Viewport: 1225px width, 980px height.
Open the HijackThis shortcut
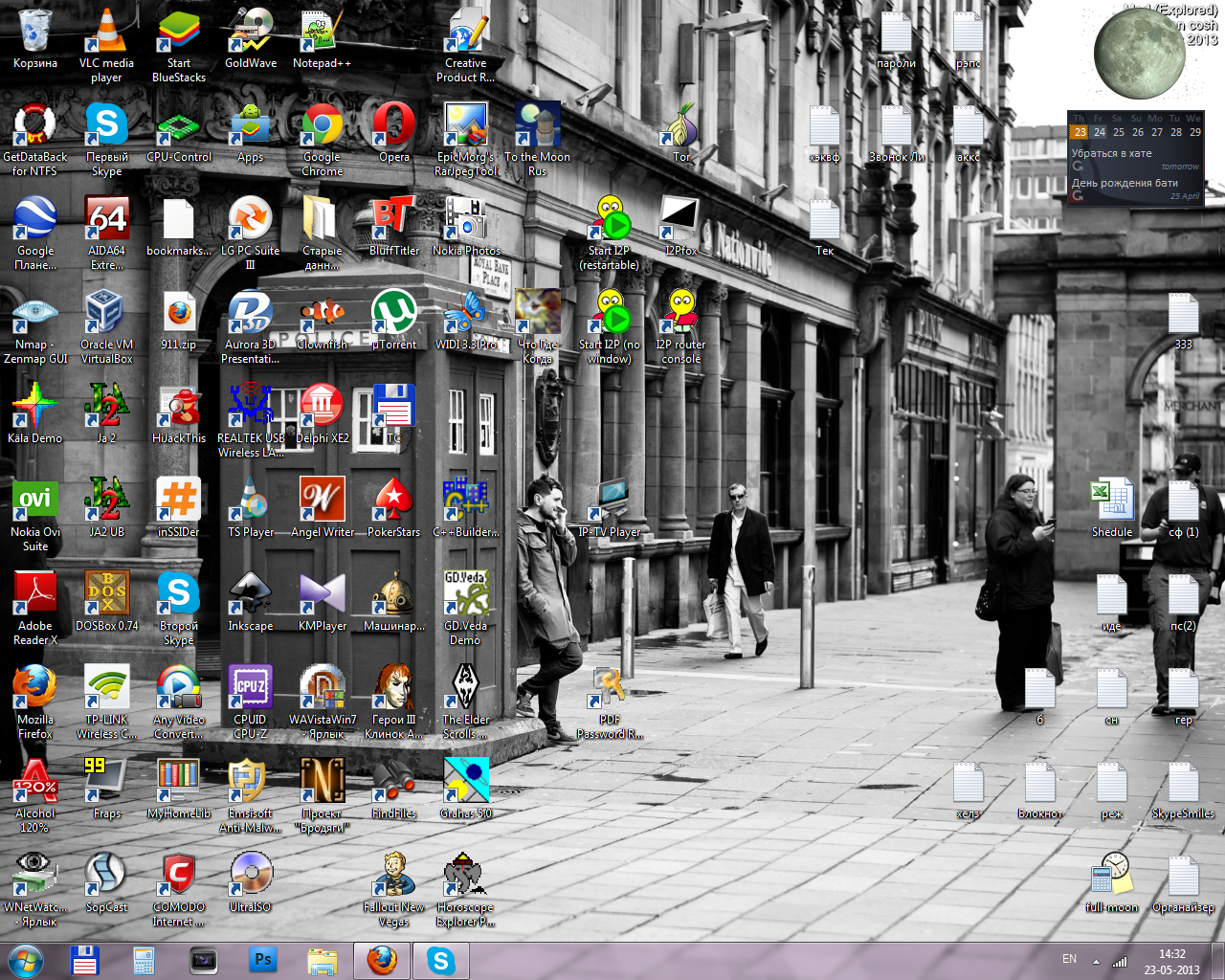click(179, 415)
